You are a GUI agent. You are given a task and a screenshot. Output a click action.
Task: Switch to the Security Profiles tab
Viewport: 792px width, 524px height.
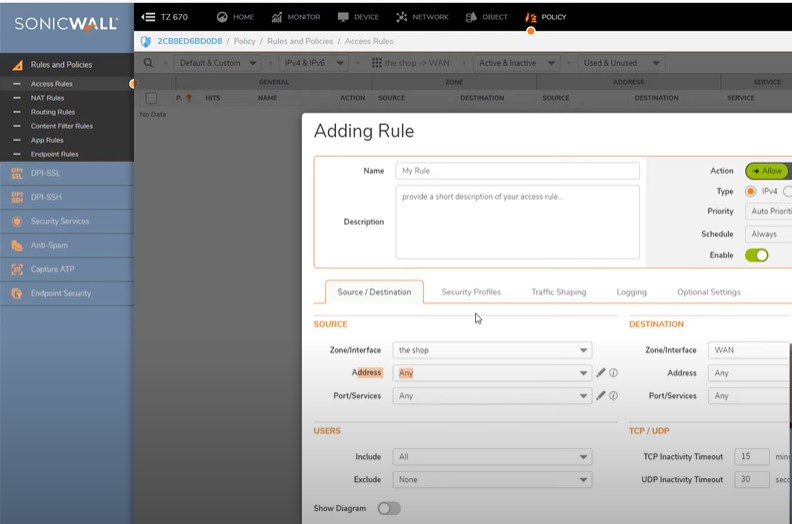pos(471,292)
